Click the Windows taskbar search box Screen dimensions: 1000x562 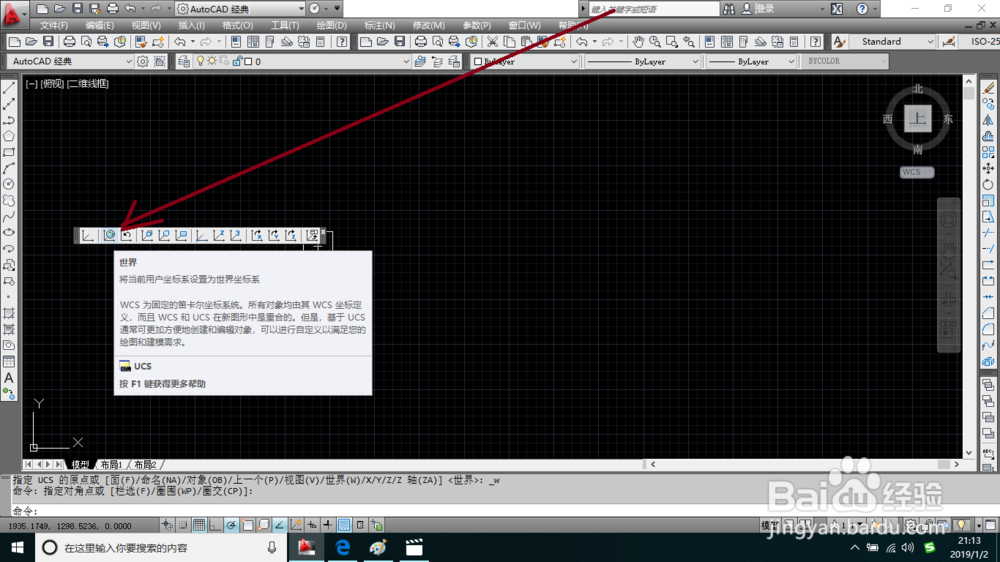pos(159,547)
